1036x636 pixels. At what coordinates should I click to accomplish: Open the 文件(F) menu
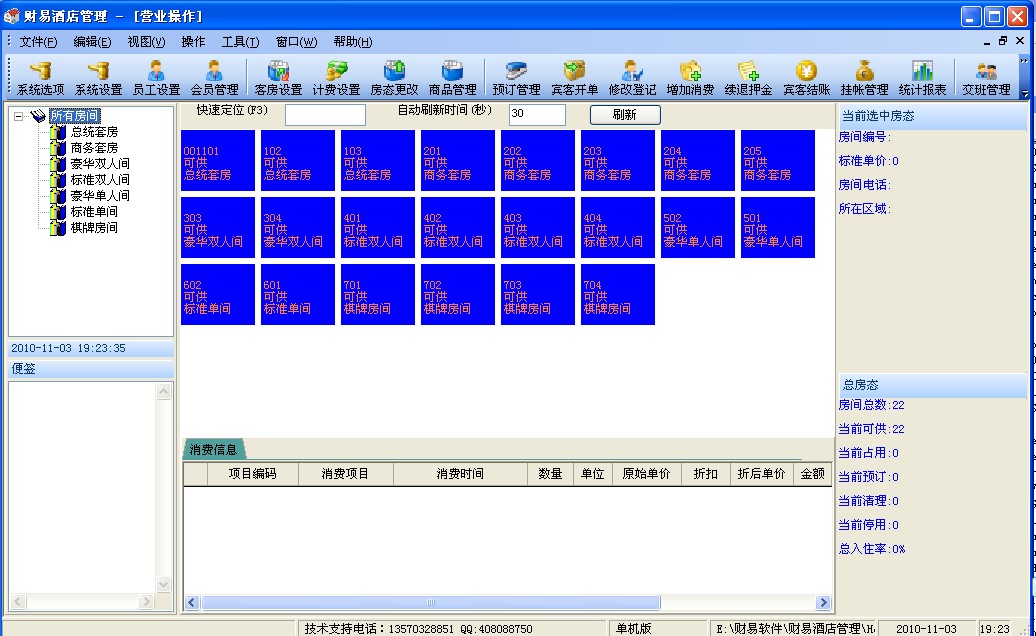38,42
